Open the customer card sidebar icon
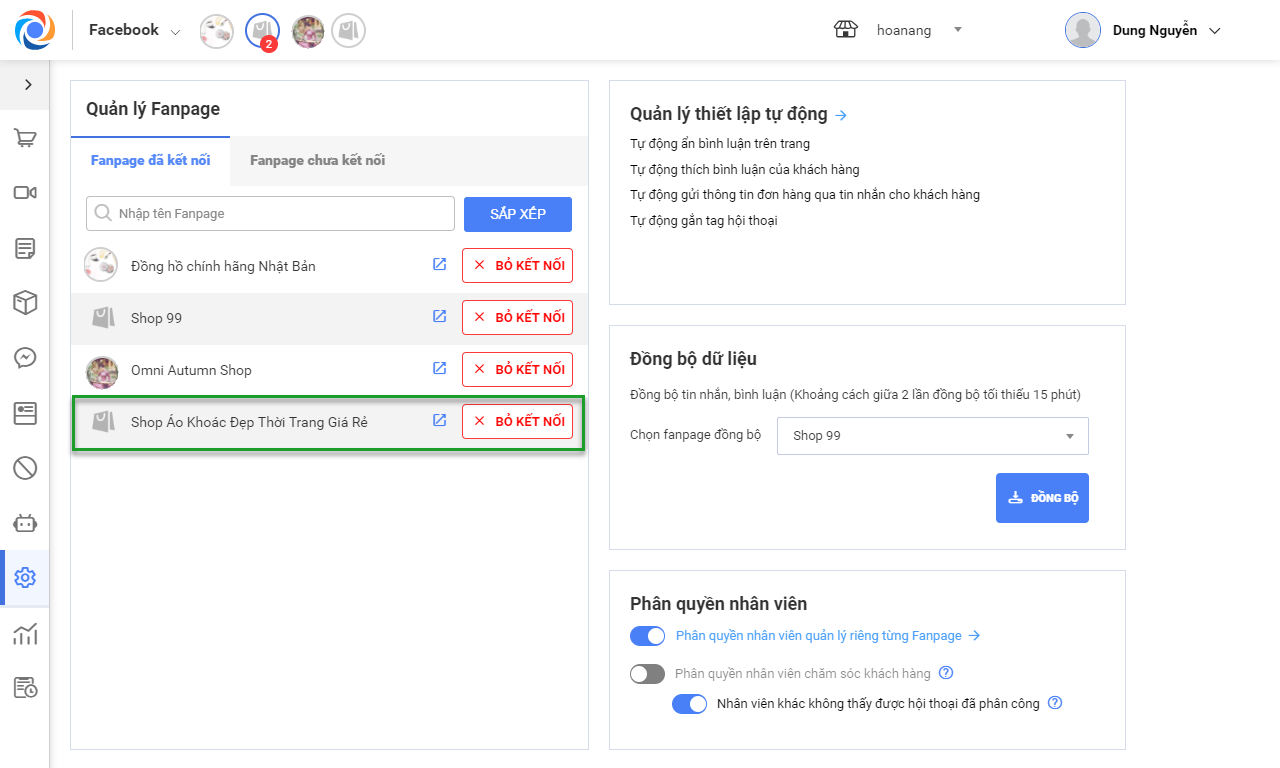 (x=25, y=413)
